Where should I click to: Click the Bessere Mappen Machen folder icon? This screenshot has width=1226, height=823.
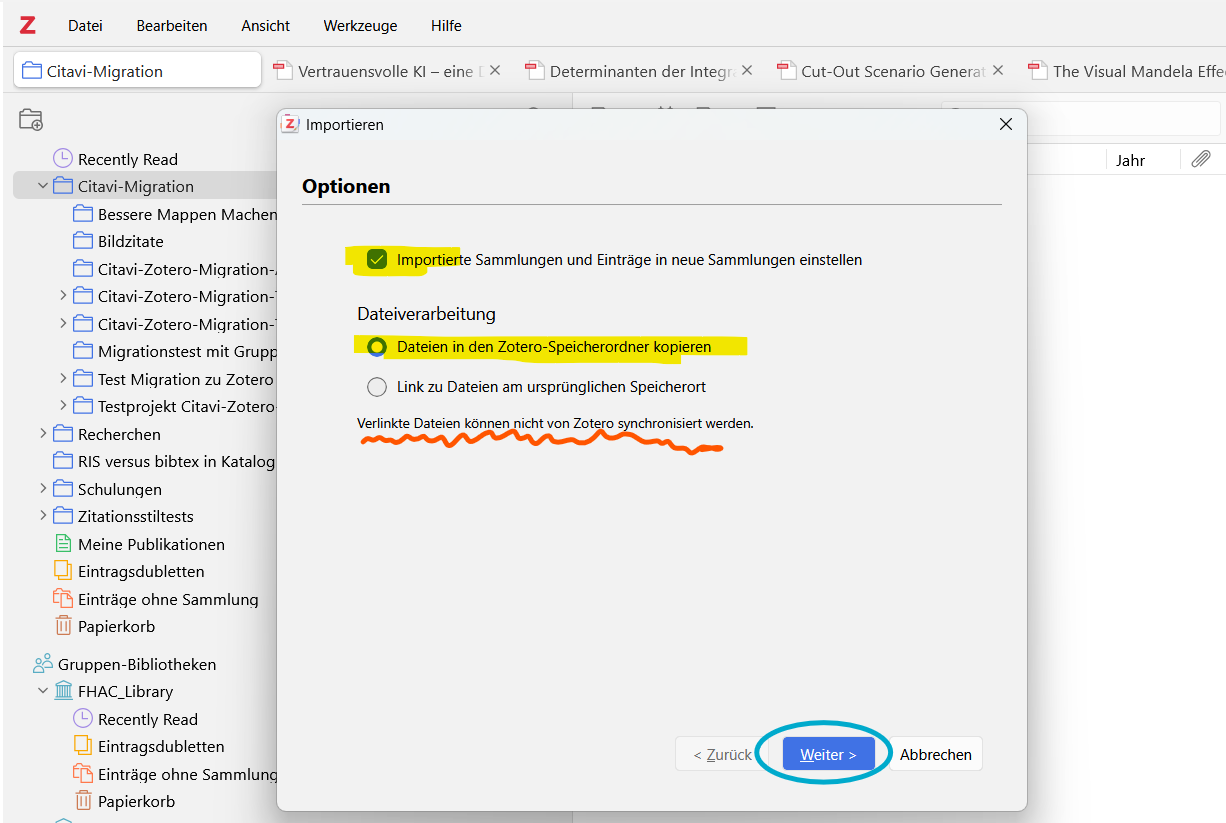click(x=82, y=214)
